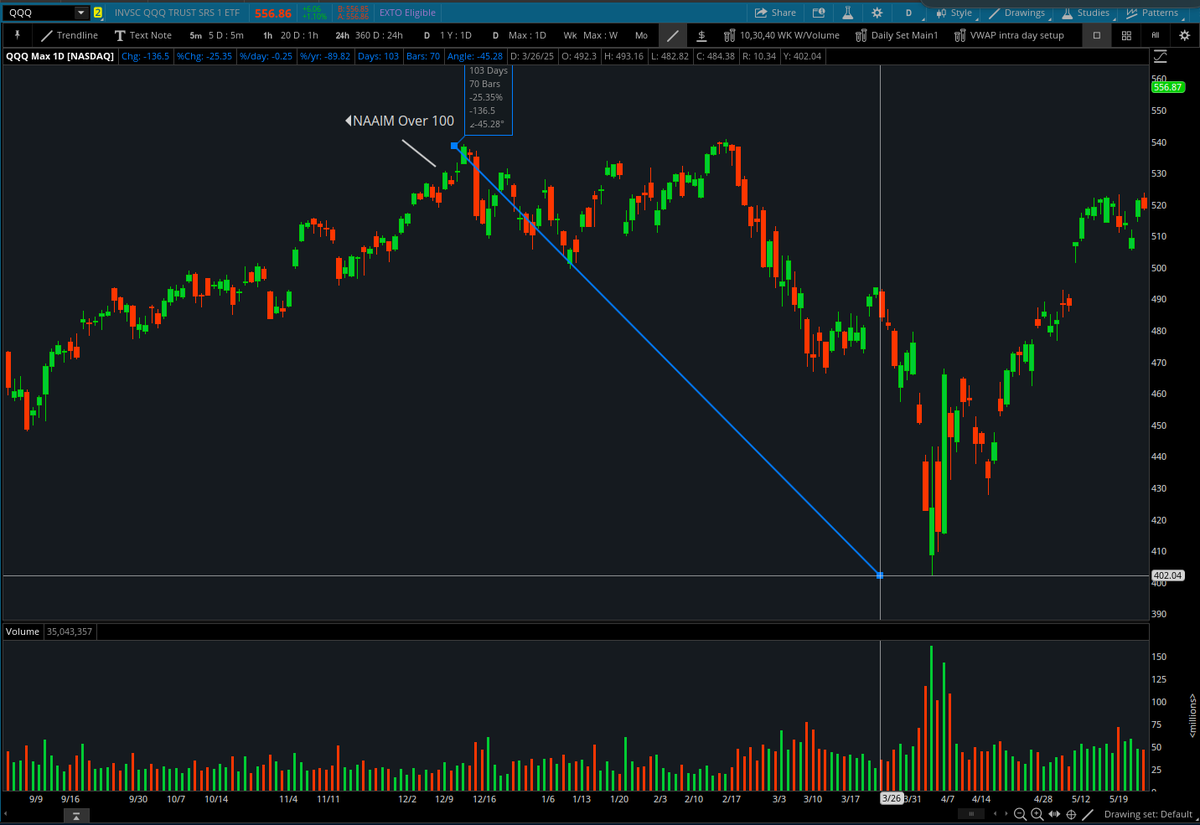
Task: Toggle the pencil drawing mode in the toolbar
Action: click(x=672, y=35)
